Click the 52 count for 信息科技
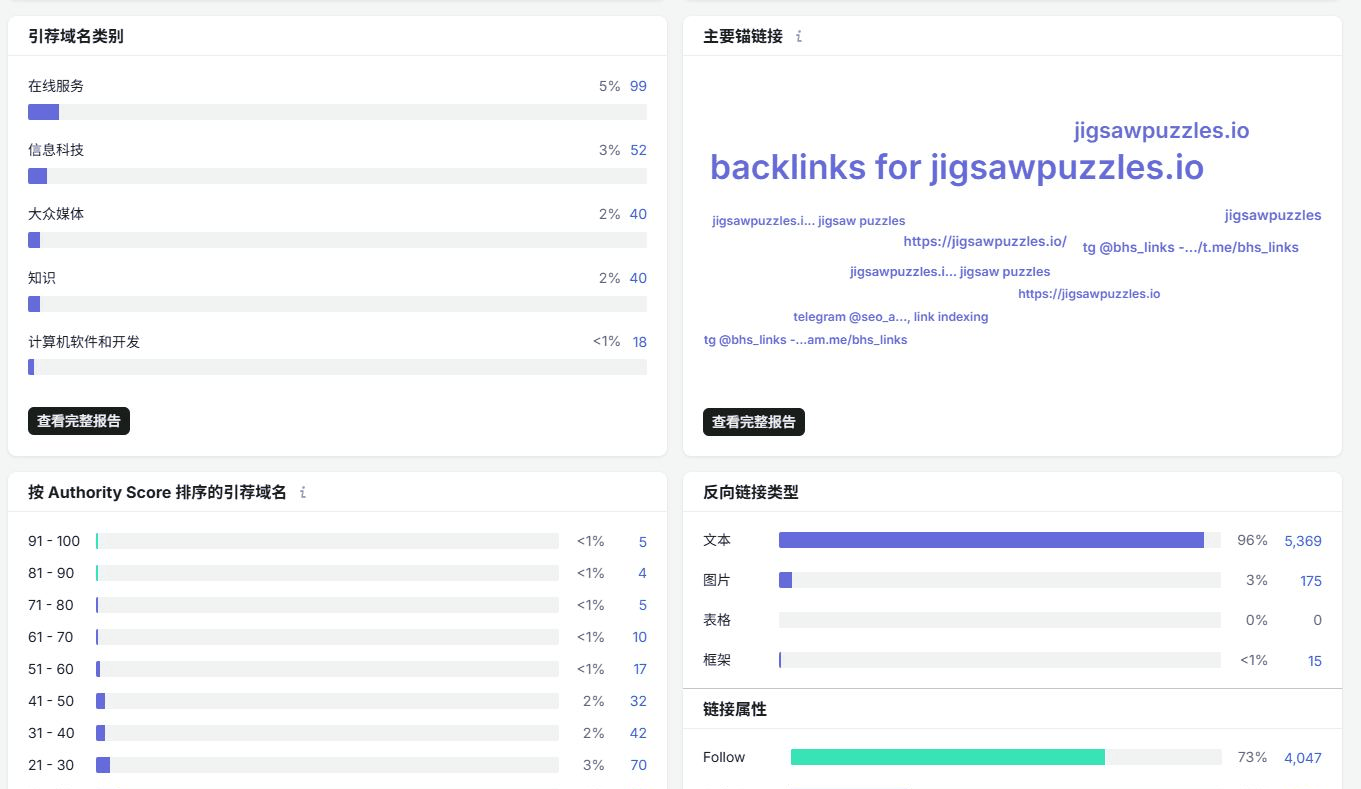The width and height of the screenshot is (1361, 789). pyautogui.click(x=638, y=150)
